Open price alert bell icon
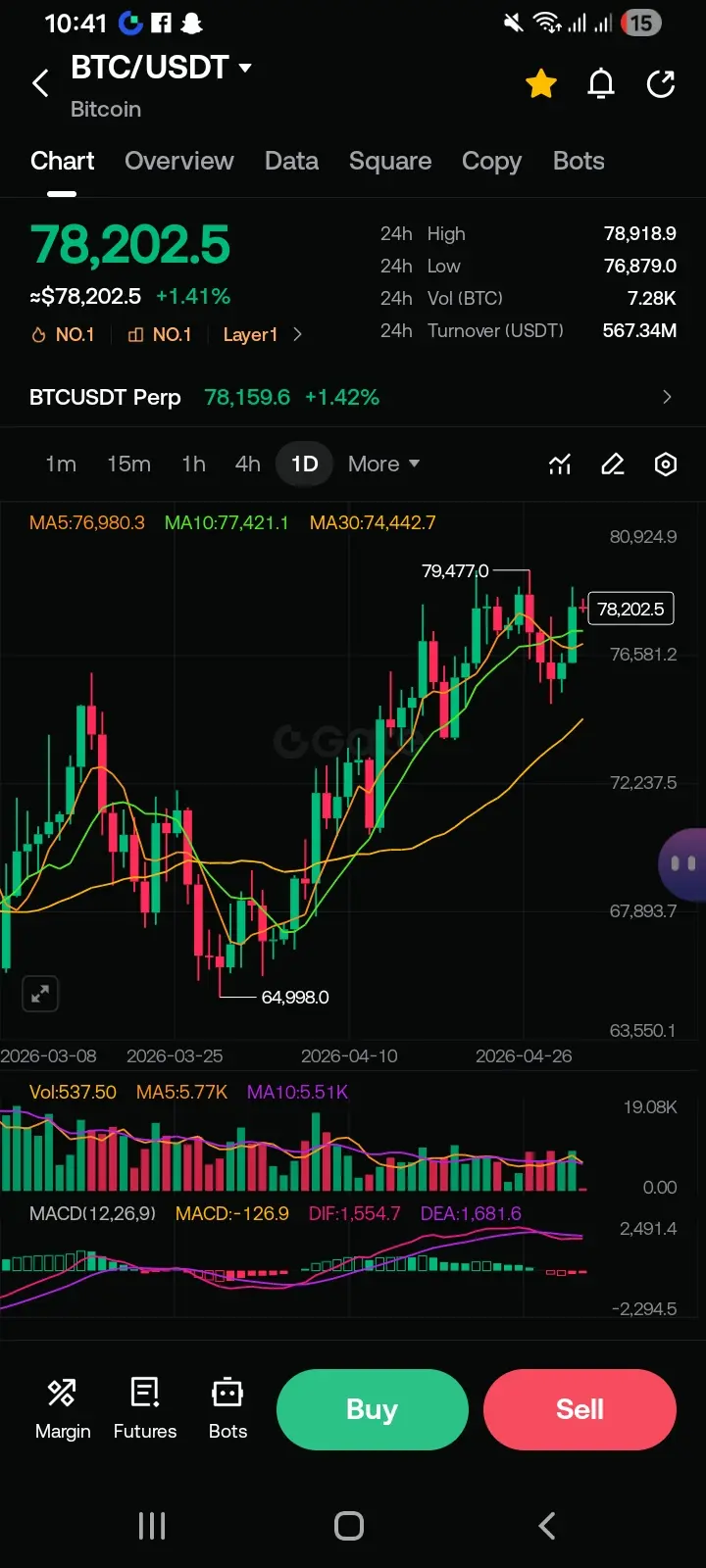Viewport: 706px width, 1568px height. coord(601,84)
